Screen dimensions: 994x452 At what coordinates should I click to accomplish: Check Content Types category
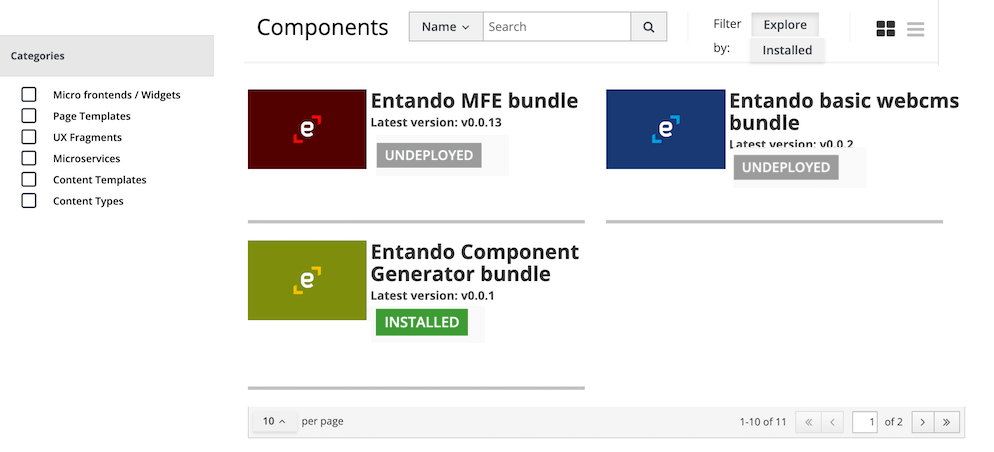[29, 200]
